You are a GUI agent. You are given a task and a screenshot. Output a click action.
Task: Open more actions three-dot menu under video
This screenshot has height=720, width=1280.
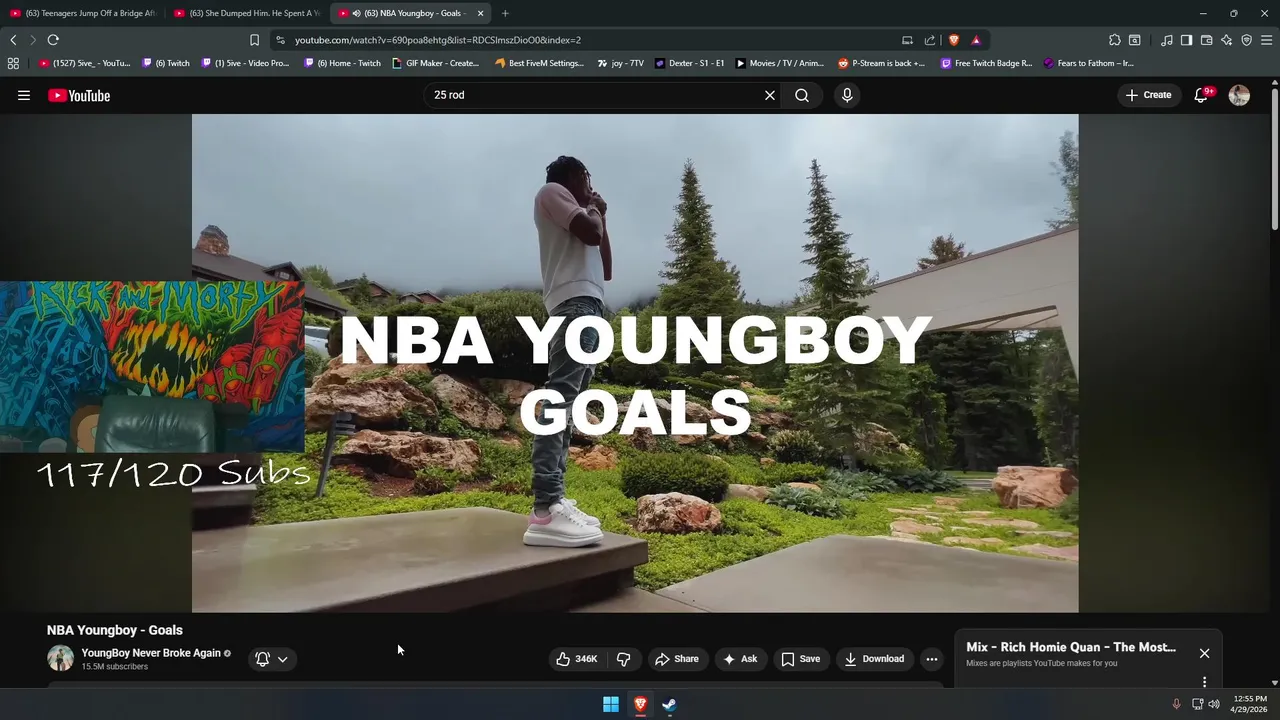click(932, 659)
